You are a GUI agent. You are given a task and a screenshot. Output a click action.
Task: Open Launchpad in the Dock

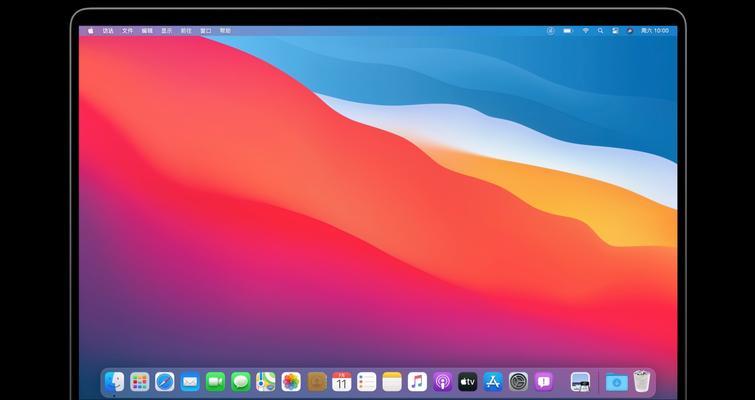(x=140, y=382)
